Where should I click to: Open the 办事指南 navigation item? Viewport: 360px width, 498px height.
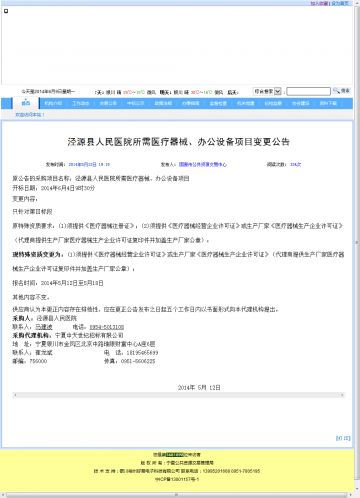pos(191,103)
